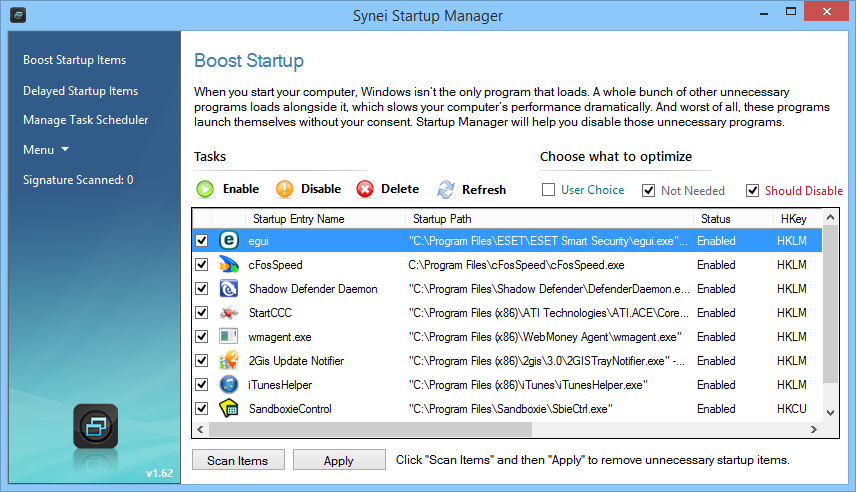Select the 2Gis Update Notifier entry name
The image size is (856, 492).
pos(296,361)
